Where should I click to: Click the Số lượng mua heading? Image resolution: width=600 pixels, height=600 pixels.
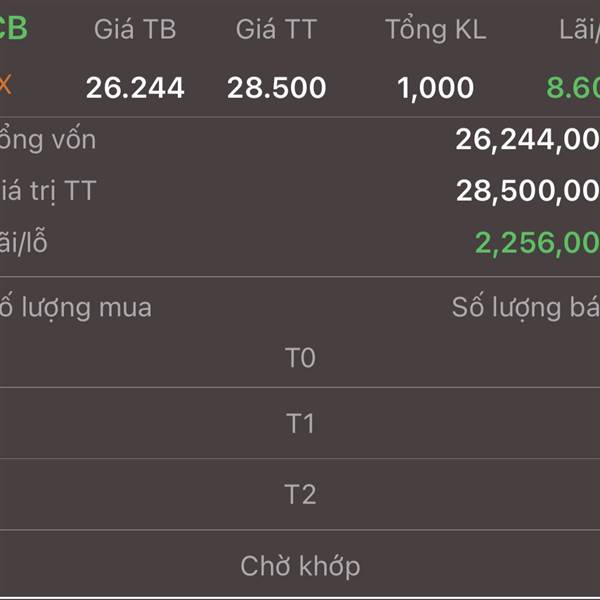[75, 308]
